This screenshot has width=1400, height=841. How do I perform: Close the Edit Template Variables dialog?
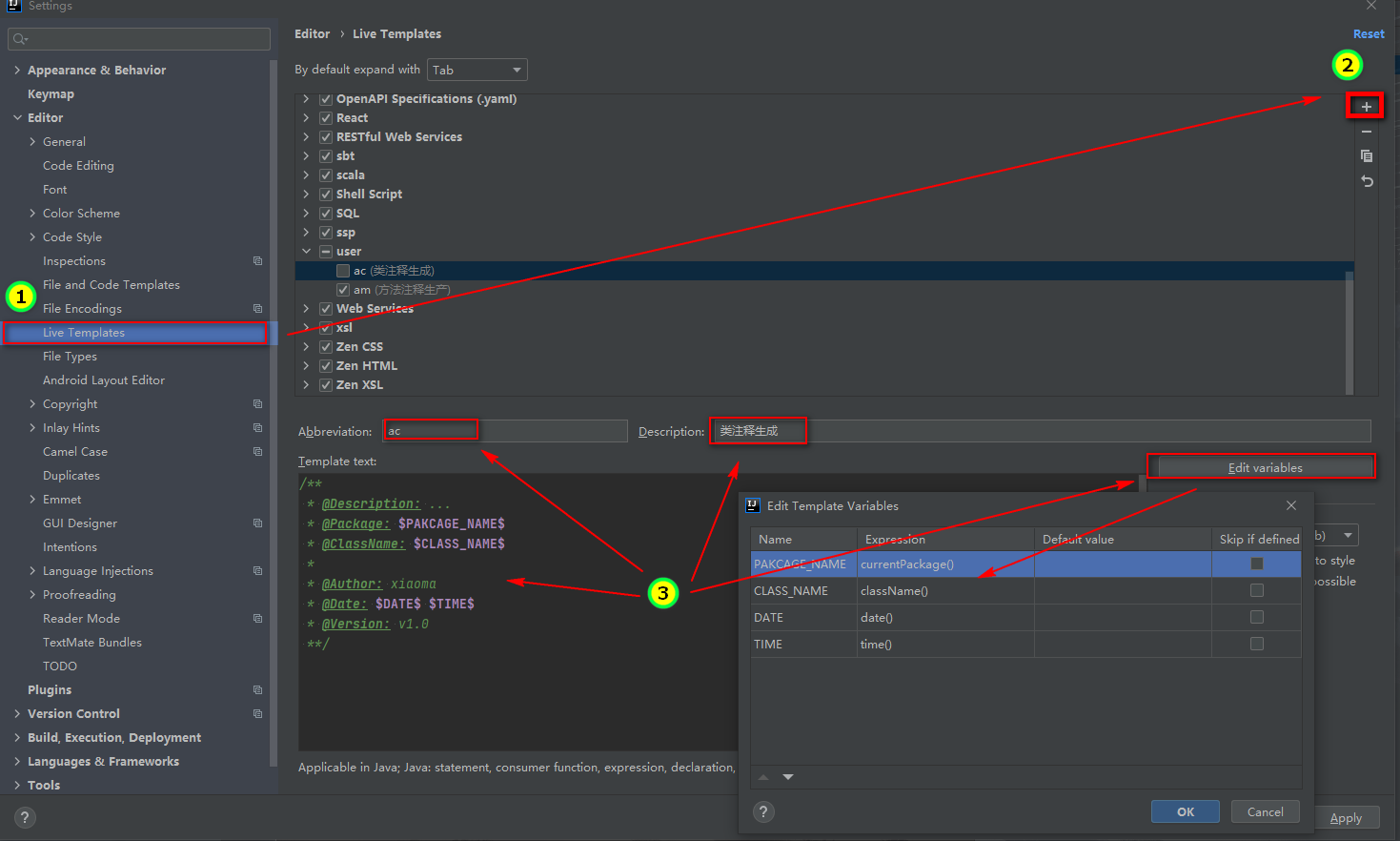pyautogui.click(x=1290, y=505)
